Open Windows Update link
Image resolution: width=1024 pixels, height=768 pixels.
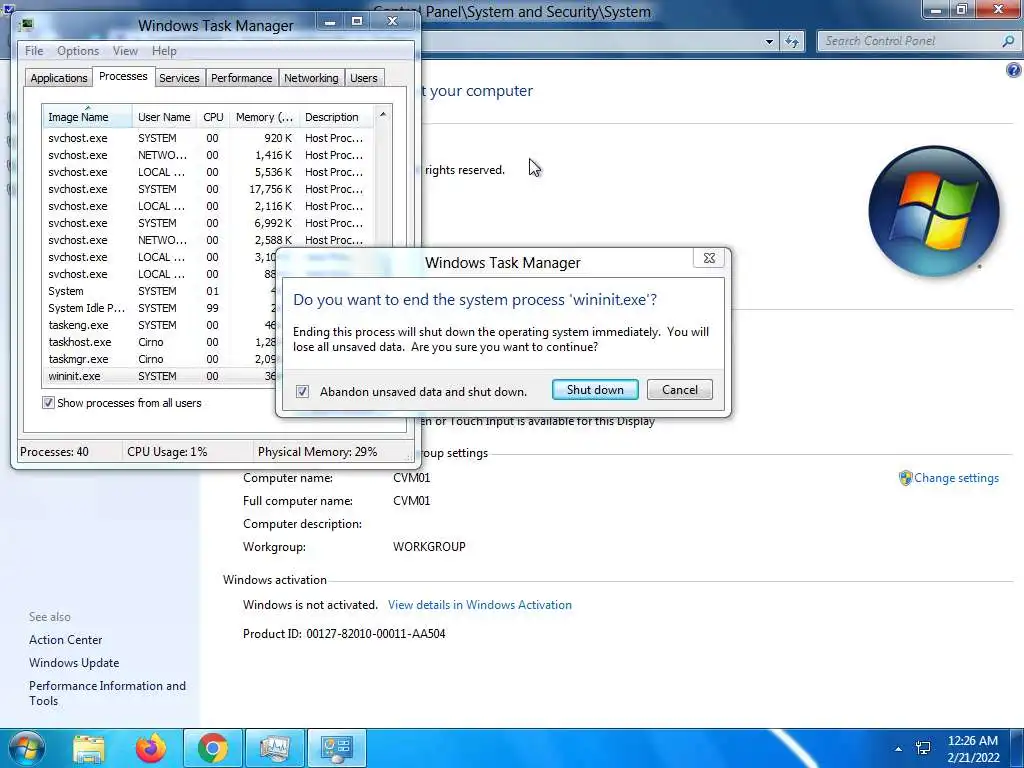coord(74,663)
